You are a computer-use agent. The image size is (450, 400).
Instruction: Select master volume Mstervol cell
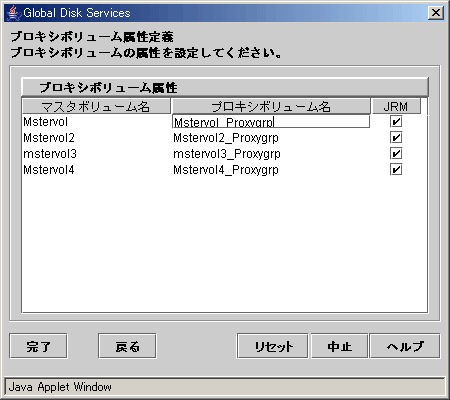click(x=97, y=122)
